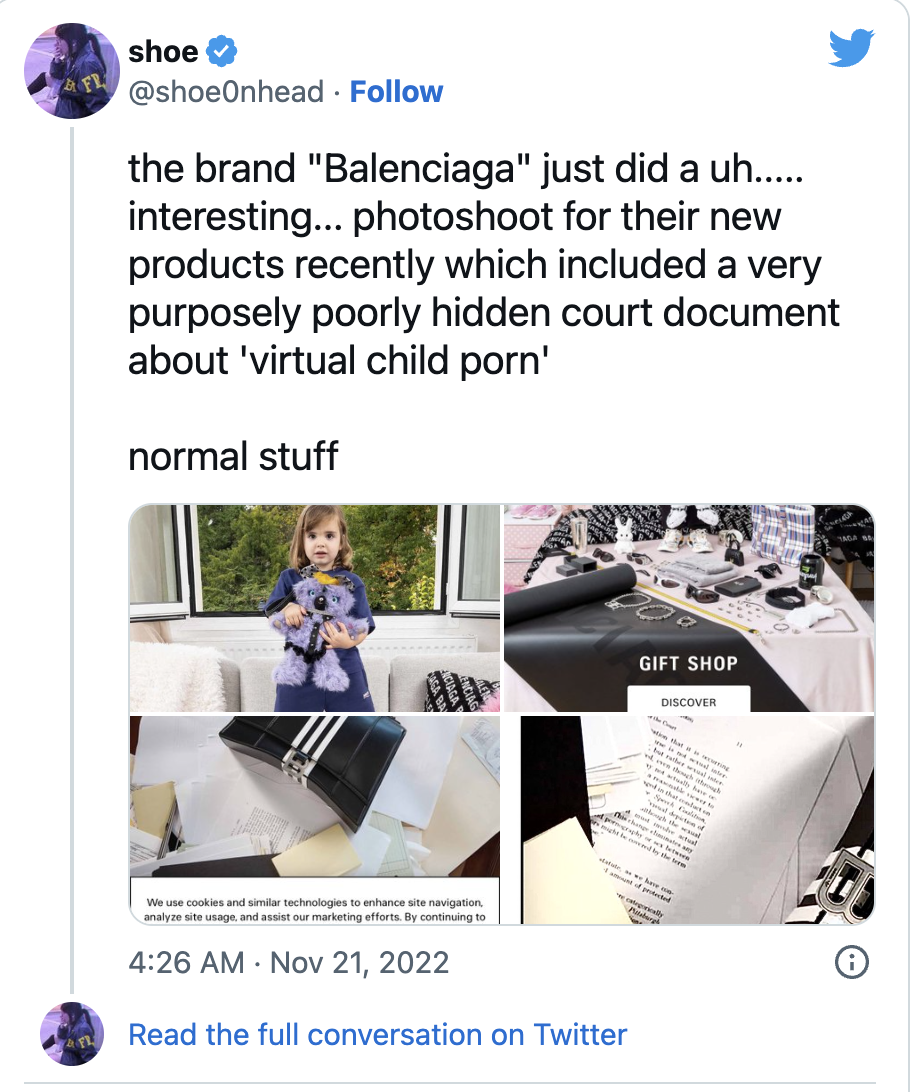This screenshot has height=1092, width=910.
Task: Open shoe's profile picture at top
Action: tap(71, 70)
